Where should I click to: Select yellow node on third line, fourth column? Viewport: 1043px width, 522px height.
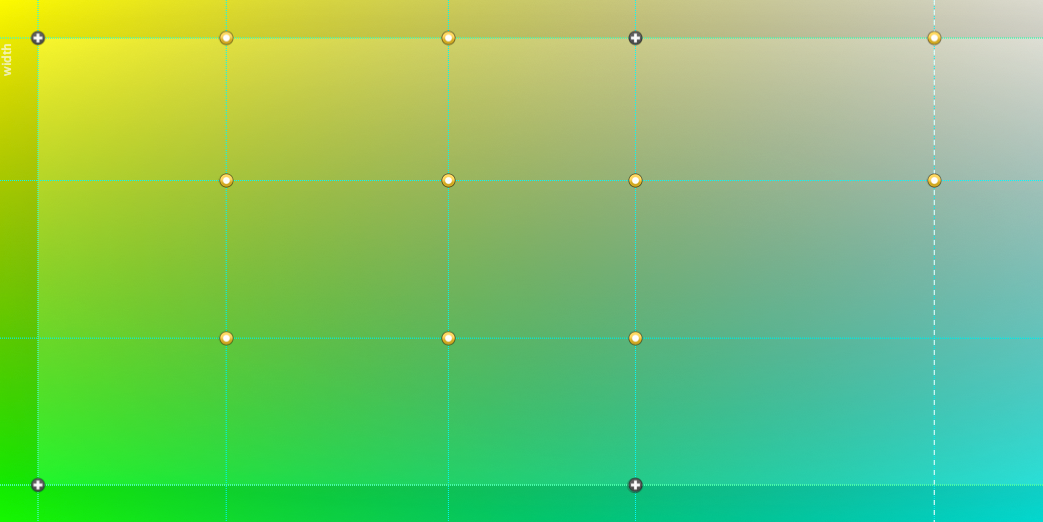point(635,338)
